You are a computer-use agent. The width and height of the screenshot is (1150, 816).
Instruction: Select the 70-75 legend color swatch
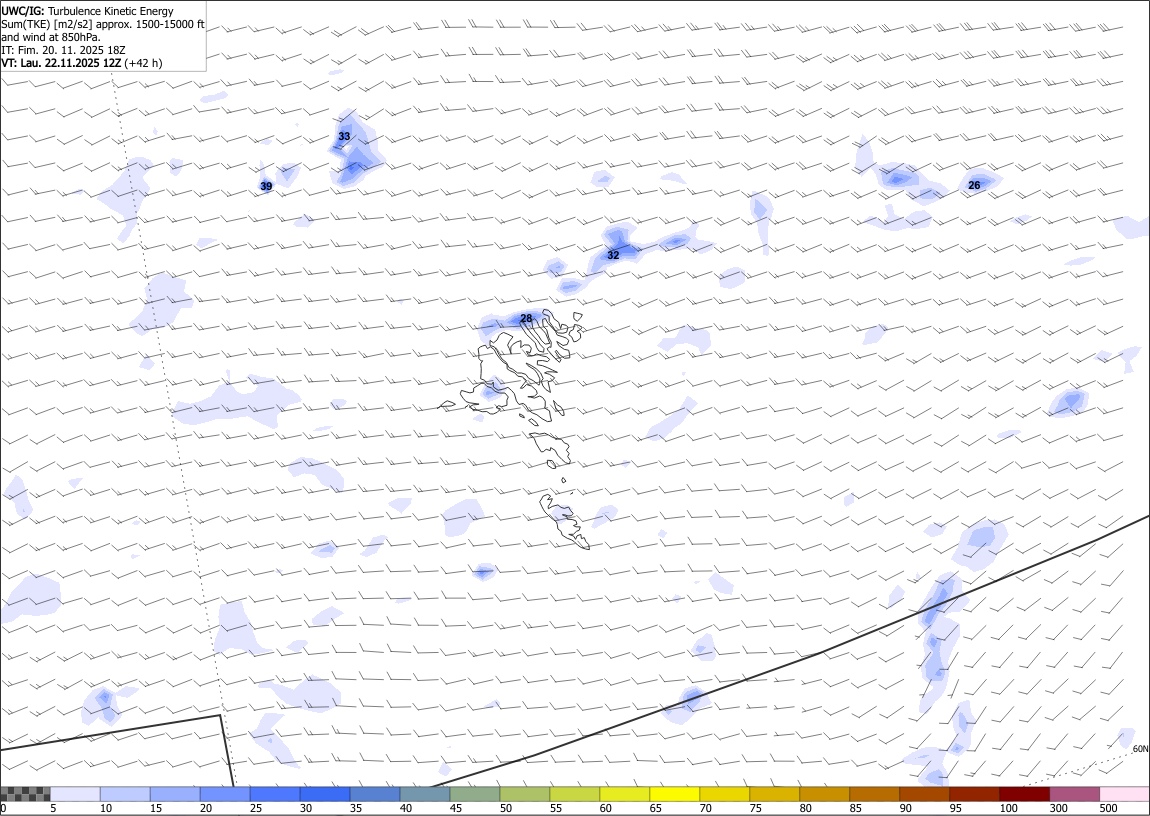(725, 794)
